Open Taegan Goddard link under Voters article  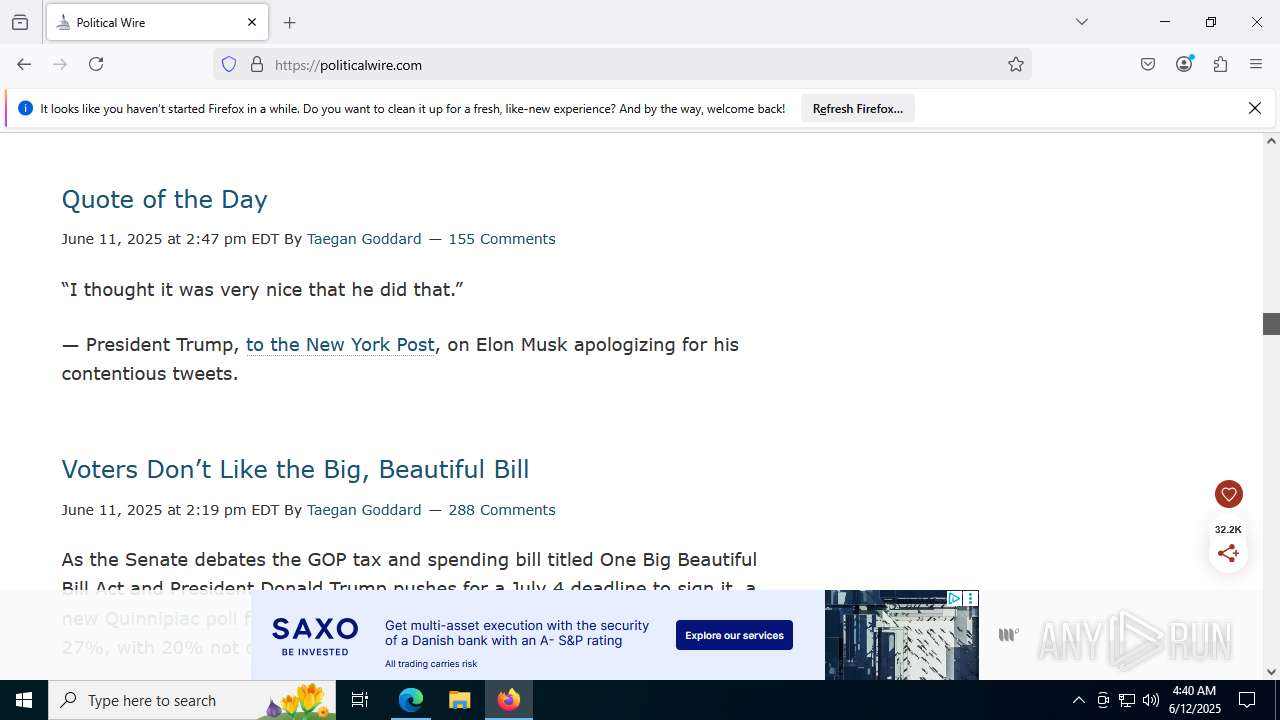point(364,510)
